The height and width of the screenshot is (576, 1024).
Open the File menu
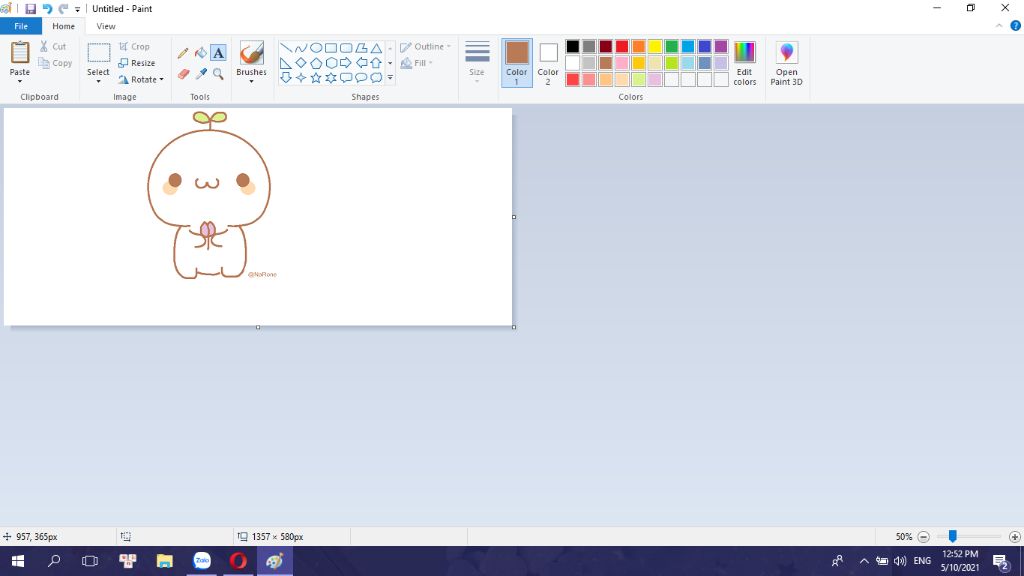(x=21, y=26)
